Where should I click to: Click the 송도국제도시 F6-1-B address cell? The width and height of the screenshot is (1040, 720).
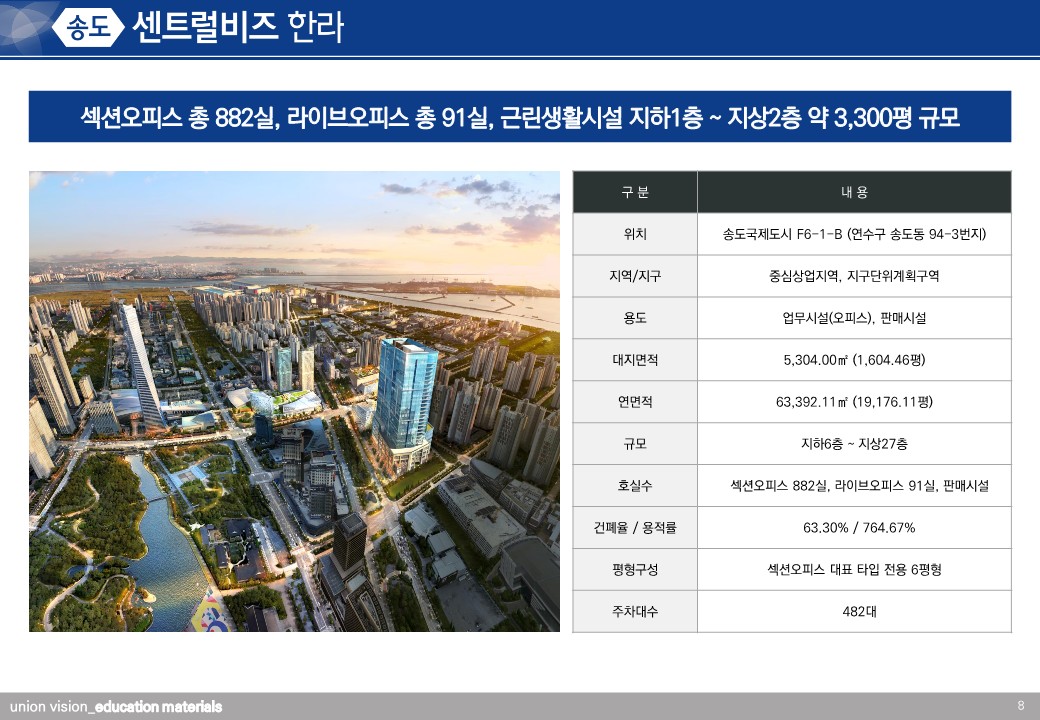[853, 234]
